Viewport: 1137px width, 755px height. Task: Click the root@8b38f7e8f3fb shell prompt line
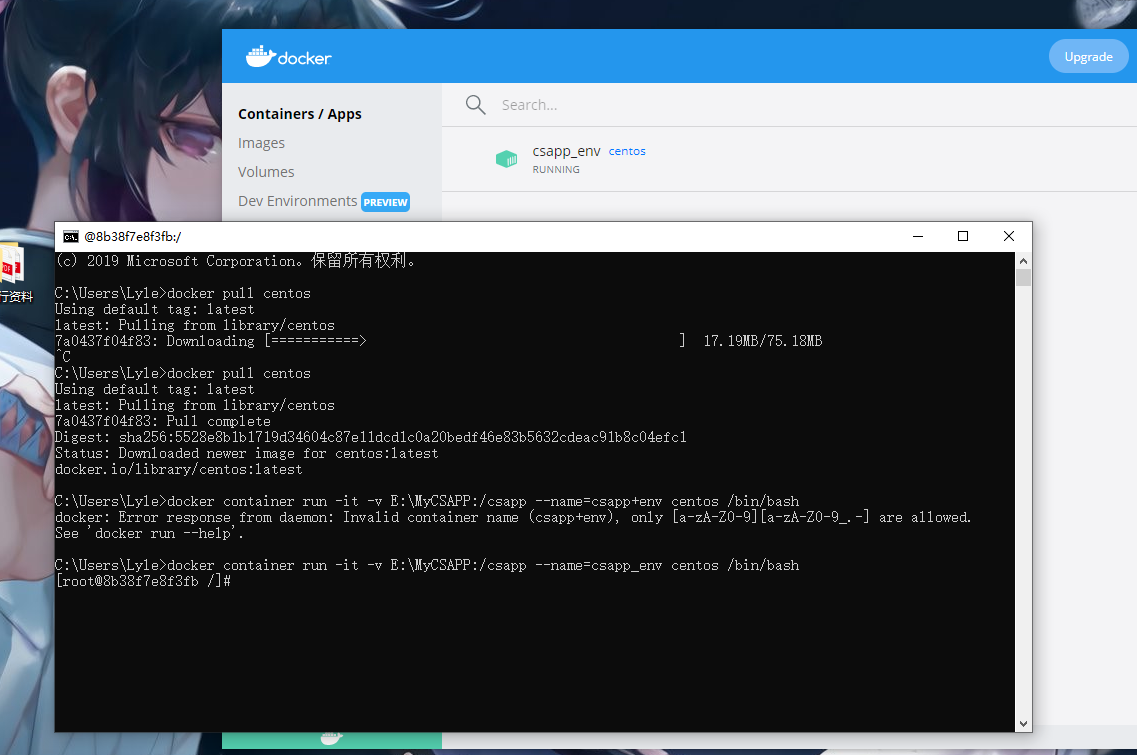(x=144, y=581)
